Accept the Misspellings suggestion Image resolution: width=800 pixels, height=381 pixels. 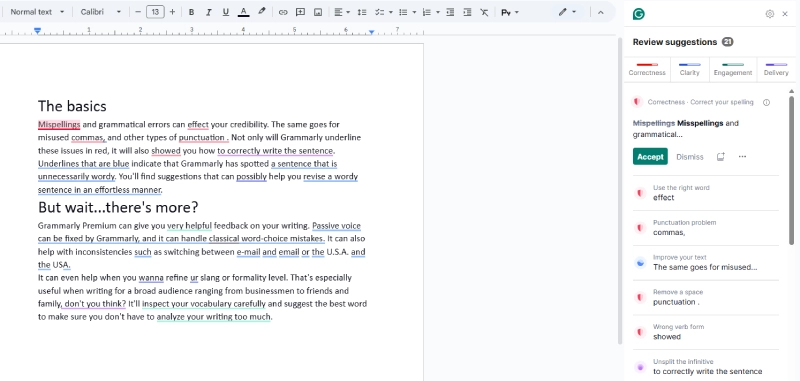tap(650, 157)
